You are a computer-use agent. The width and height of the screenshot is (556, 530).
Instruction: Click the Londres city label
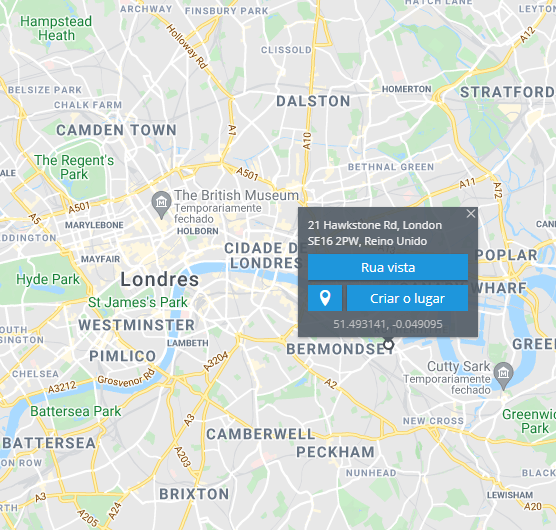click(x=160, y=279)
